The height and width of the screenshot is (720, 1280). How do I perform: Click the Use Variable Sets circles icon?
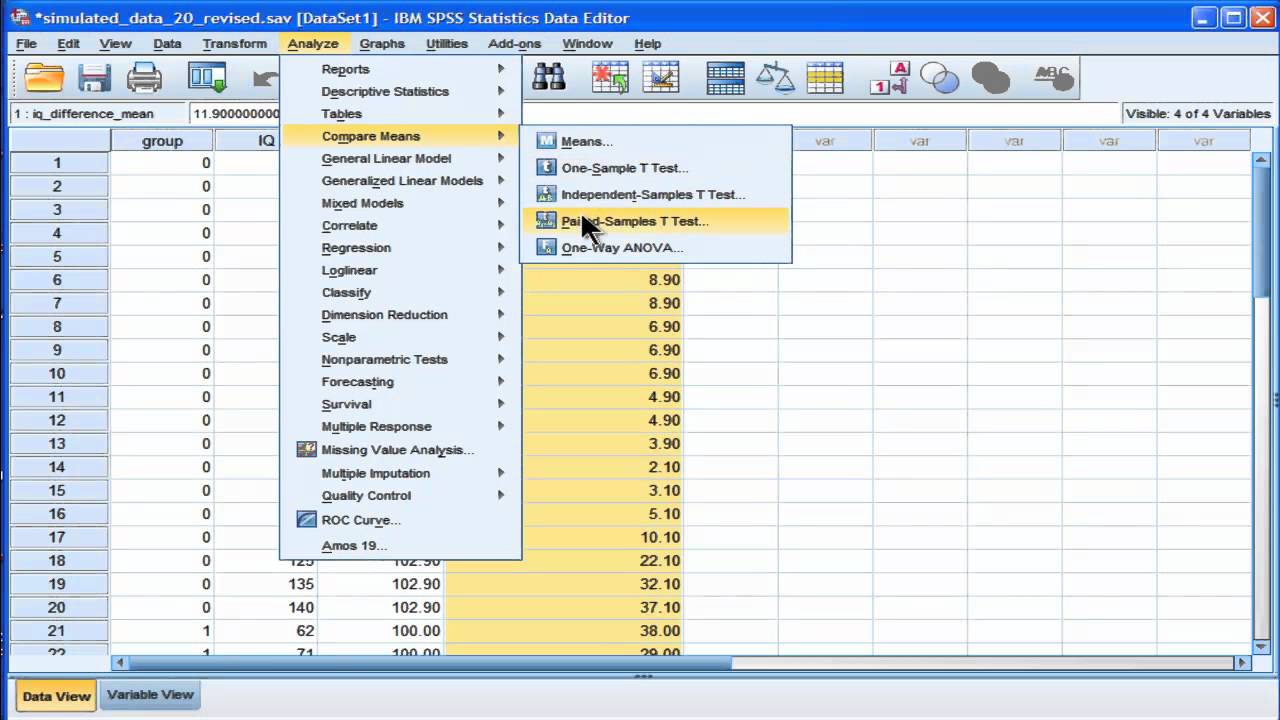click(939, 77)
